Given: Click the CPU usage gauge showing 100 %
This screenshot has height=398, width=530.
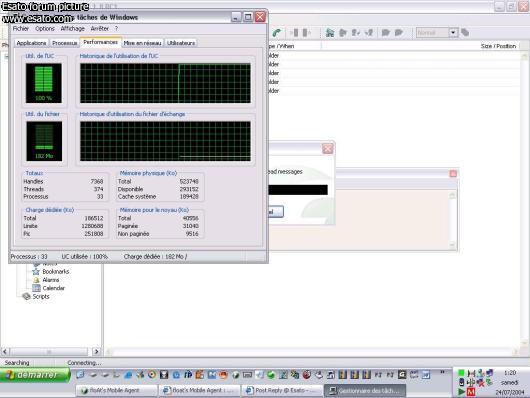Looking at the screenshot, I should coord(44,83).
